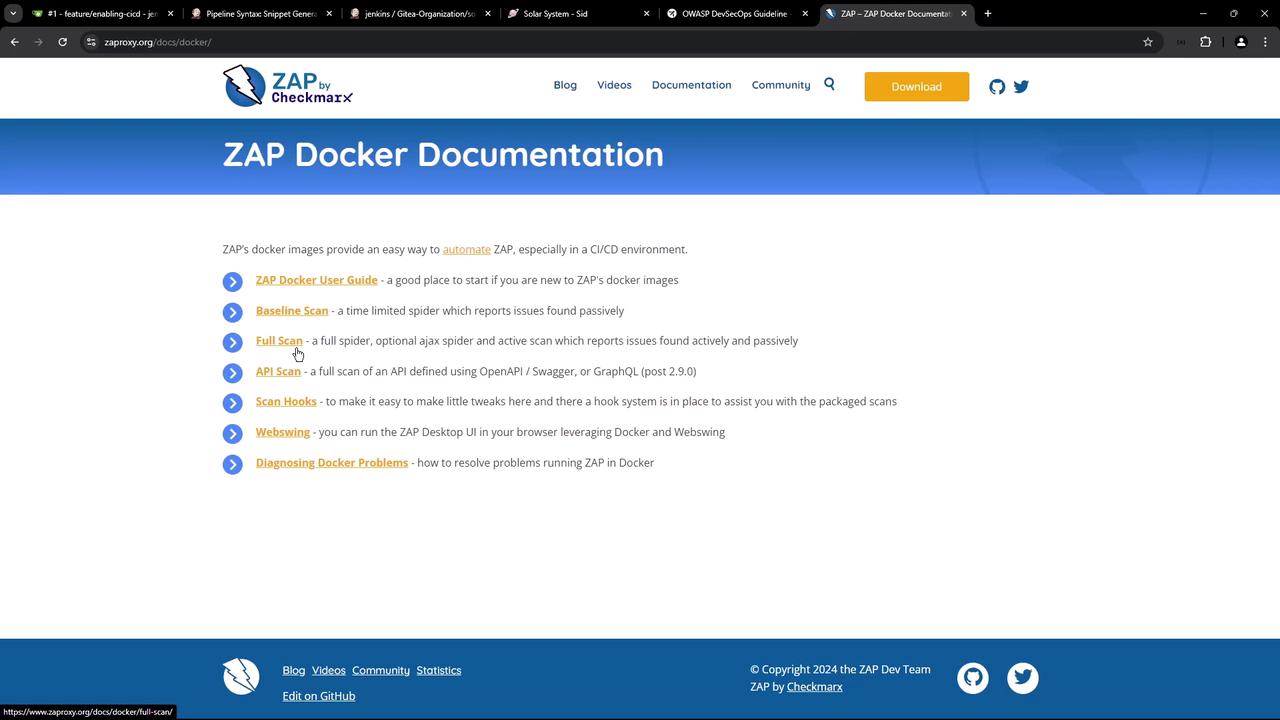
Task: Open the browser three-dot menu
Action: pos(1266,42)
